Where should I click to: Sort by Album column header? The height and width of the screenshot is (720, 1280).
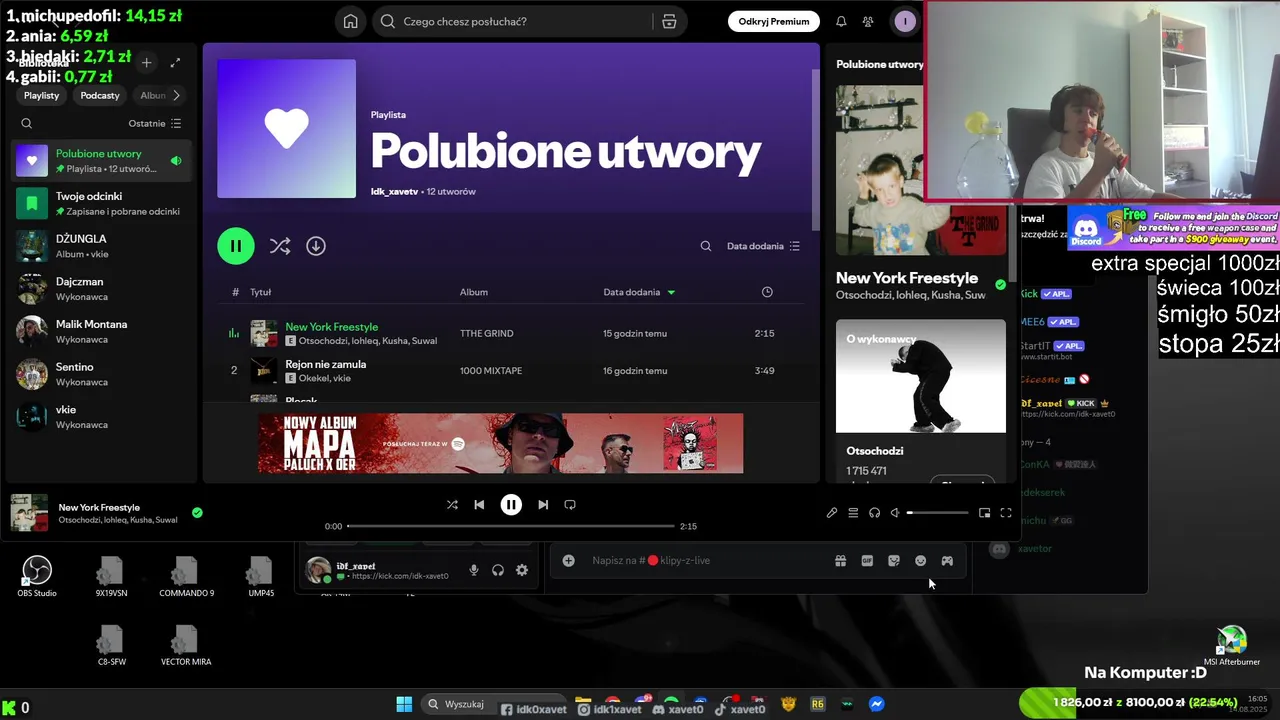474,292
